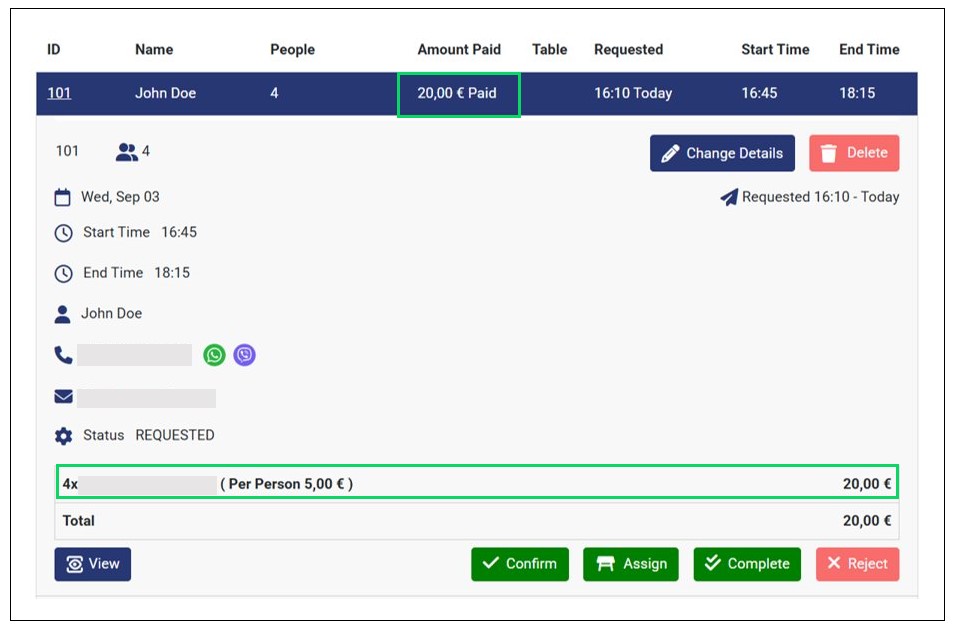The image size is (955, 627).
Task: Click the calendar icon beside Wed, Sep 03
Action: (63, 197)
